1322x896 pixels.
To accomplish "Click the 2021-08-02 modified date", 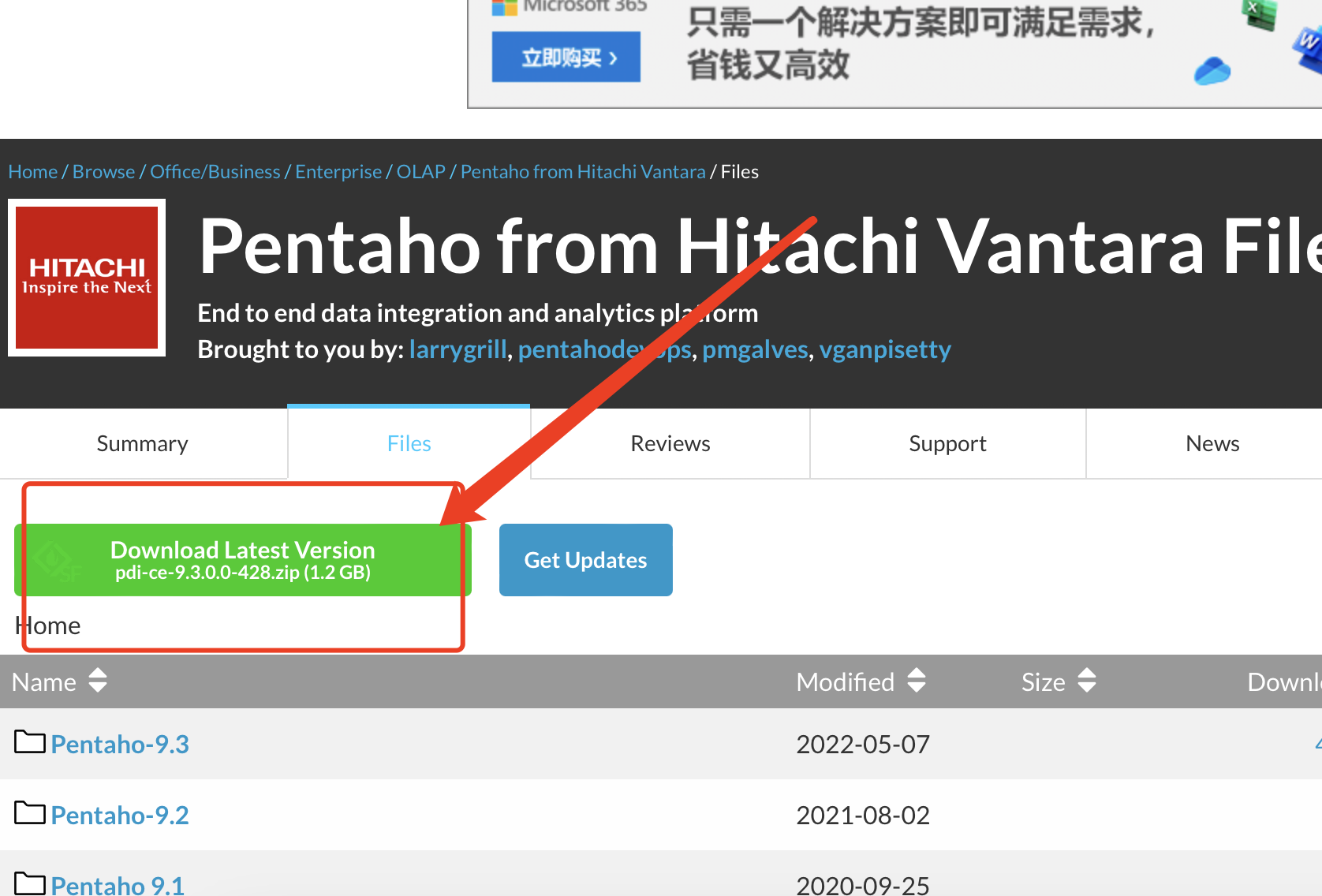I will 863,816.
